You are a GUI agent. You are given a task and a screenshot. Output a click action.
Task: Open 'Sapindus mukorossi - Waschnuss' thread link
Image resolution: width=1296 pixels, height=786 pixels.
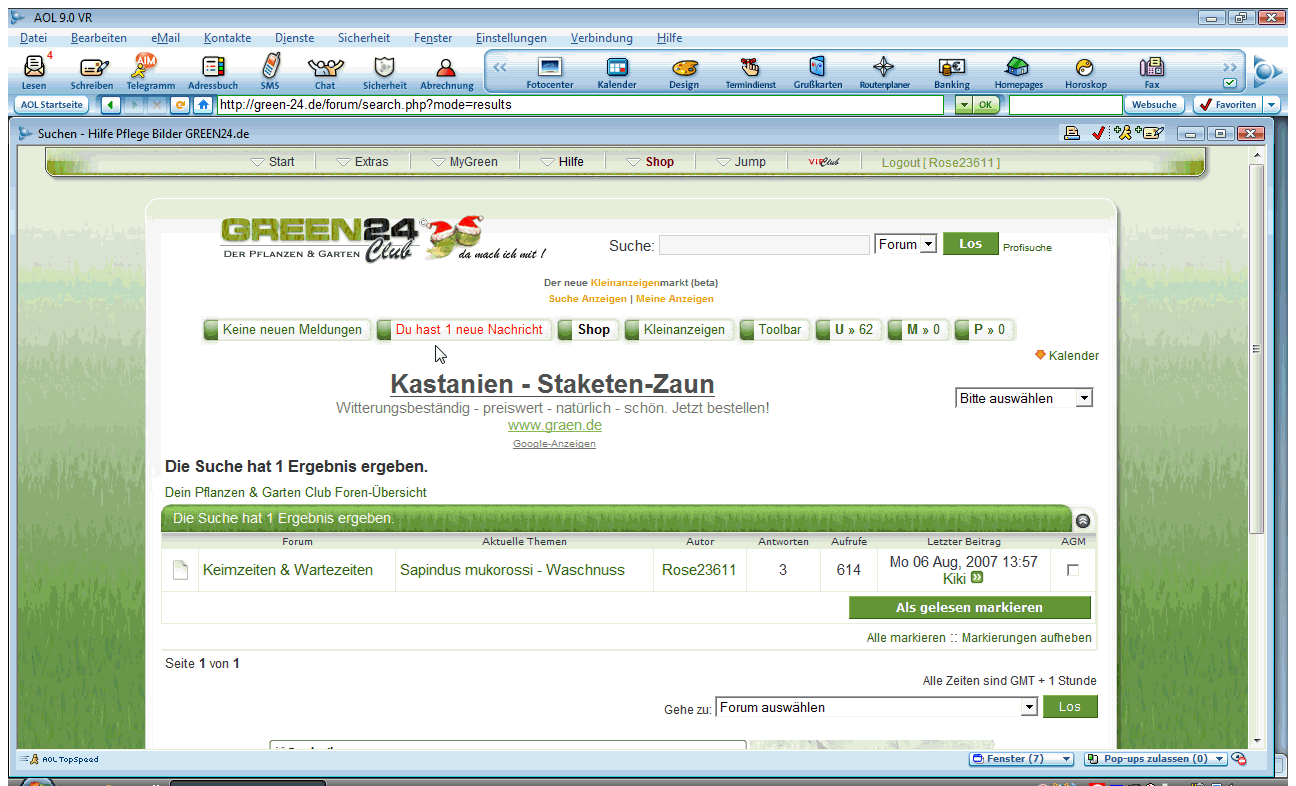tap(512, 570)
